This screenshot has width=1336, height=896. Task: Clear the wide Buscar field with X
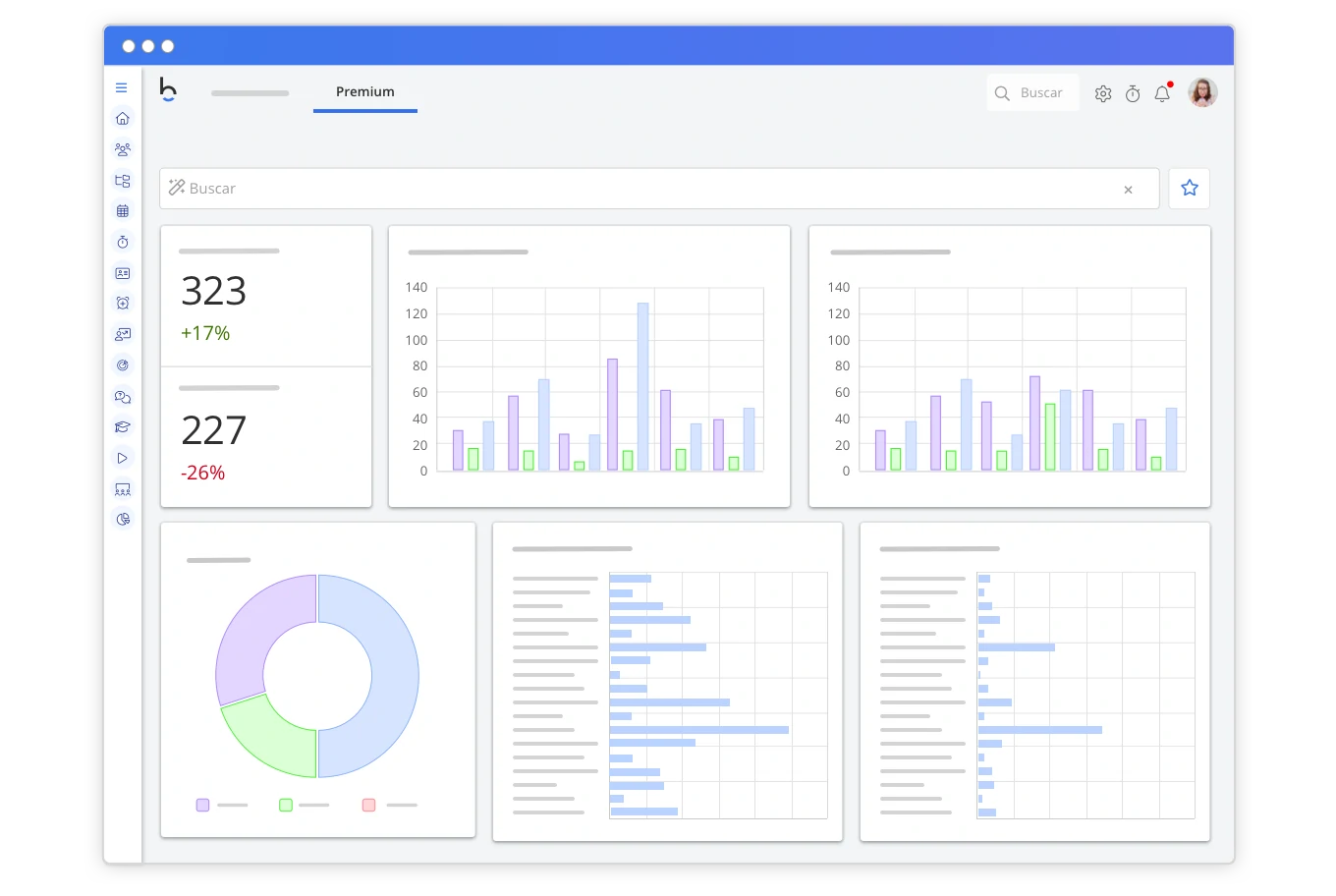pos(1128,190)
